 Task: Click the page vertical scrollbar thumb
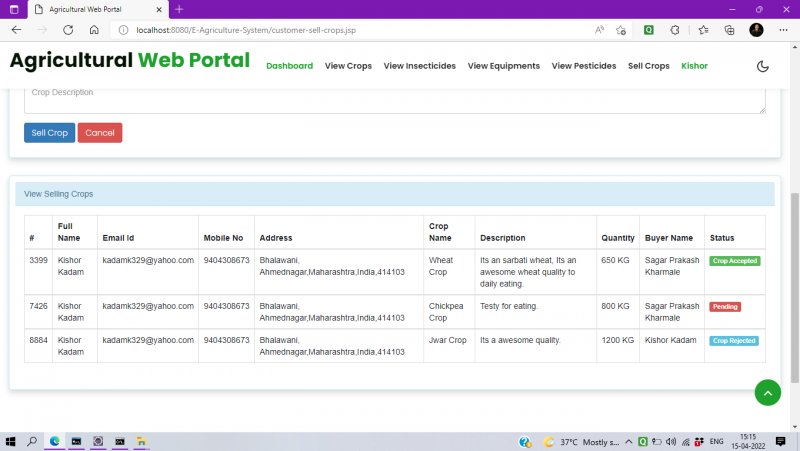coord(795,287)
